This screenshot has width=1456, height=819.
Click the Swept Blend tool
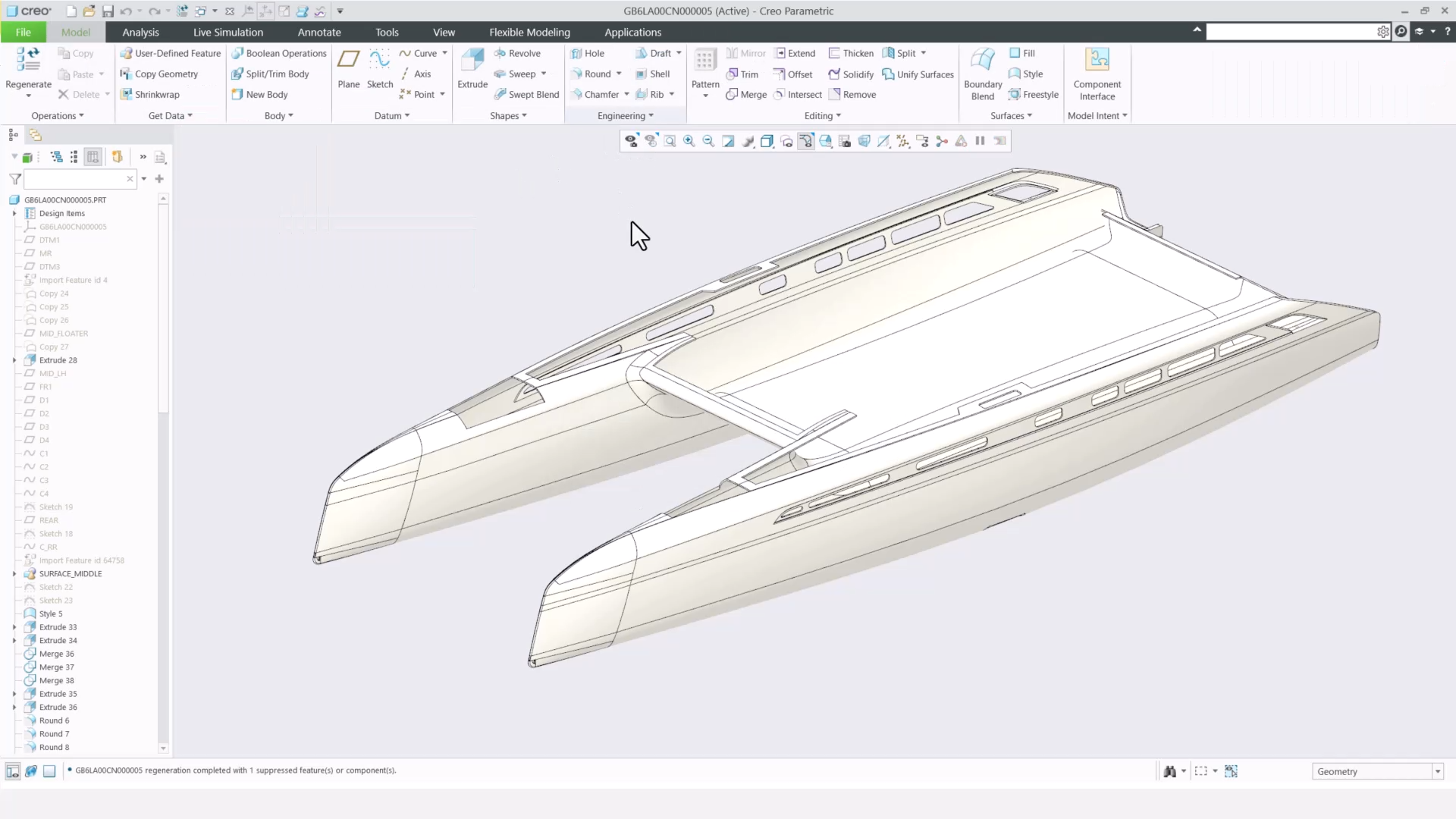click(526, 94)
